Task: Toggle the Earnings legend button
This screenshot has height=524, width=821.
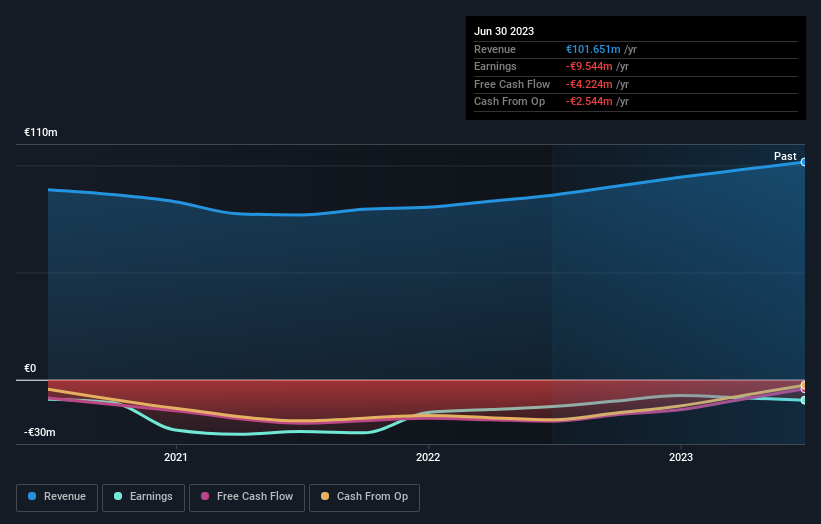Action: pos(143,497)
